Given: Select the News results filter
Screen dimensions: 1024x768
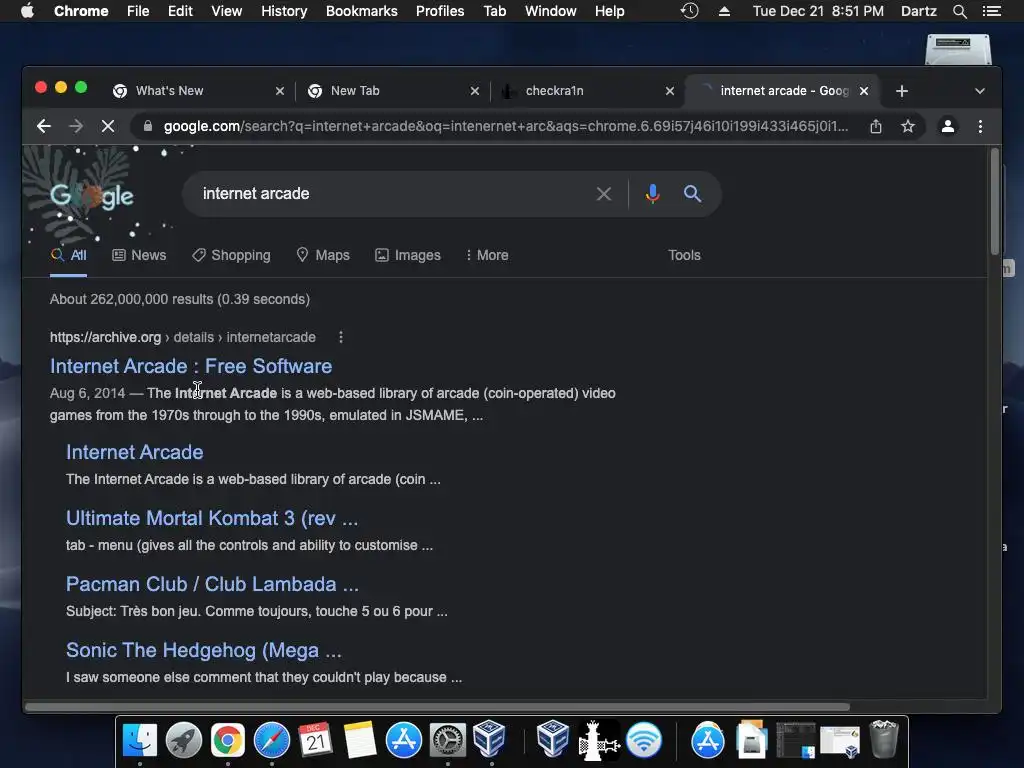Looking at the screenshot, I should coord(139,255).
